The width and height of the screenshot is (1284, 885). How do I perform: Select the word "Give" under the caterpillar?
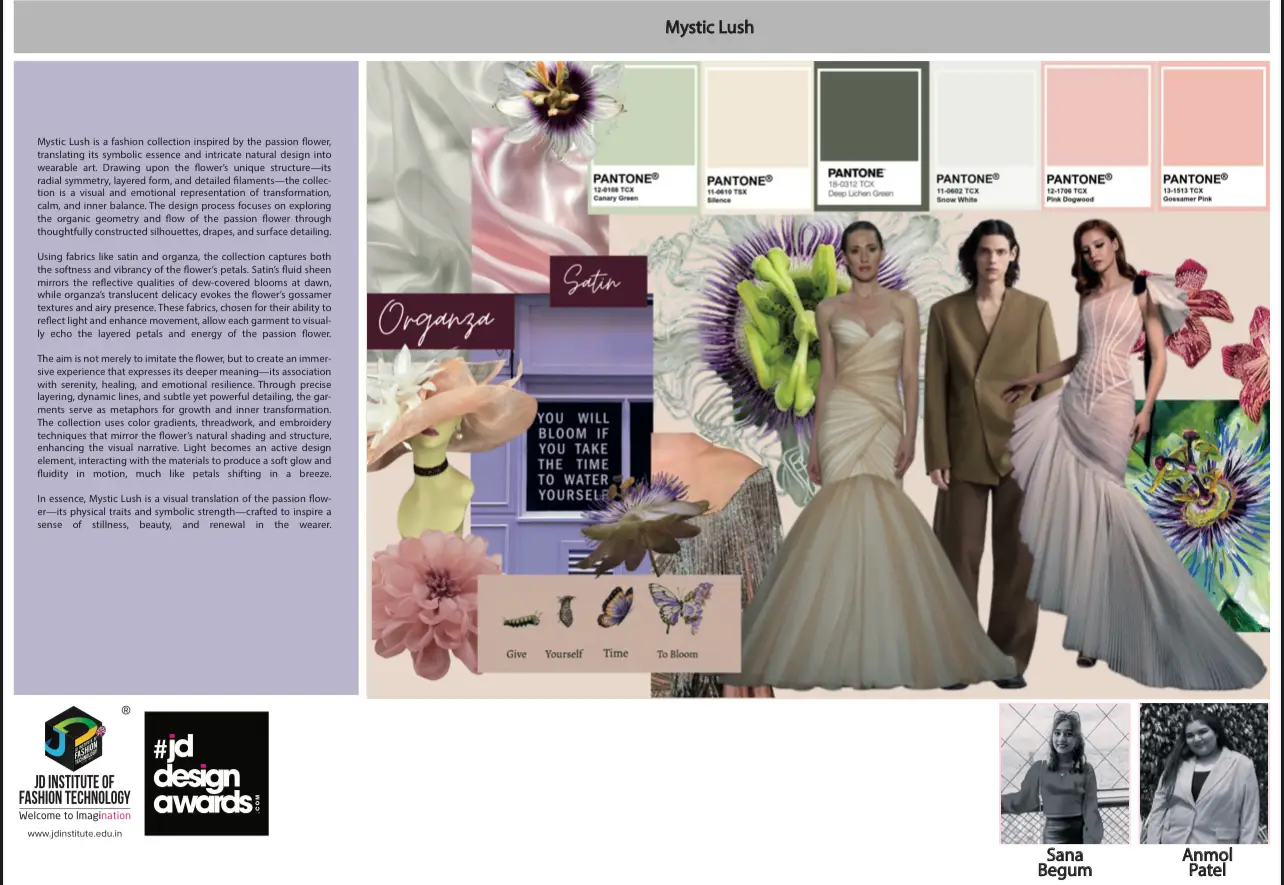(x=516, y=654)
